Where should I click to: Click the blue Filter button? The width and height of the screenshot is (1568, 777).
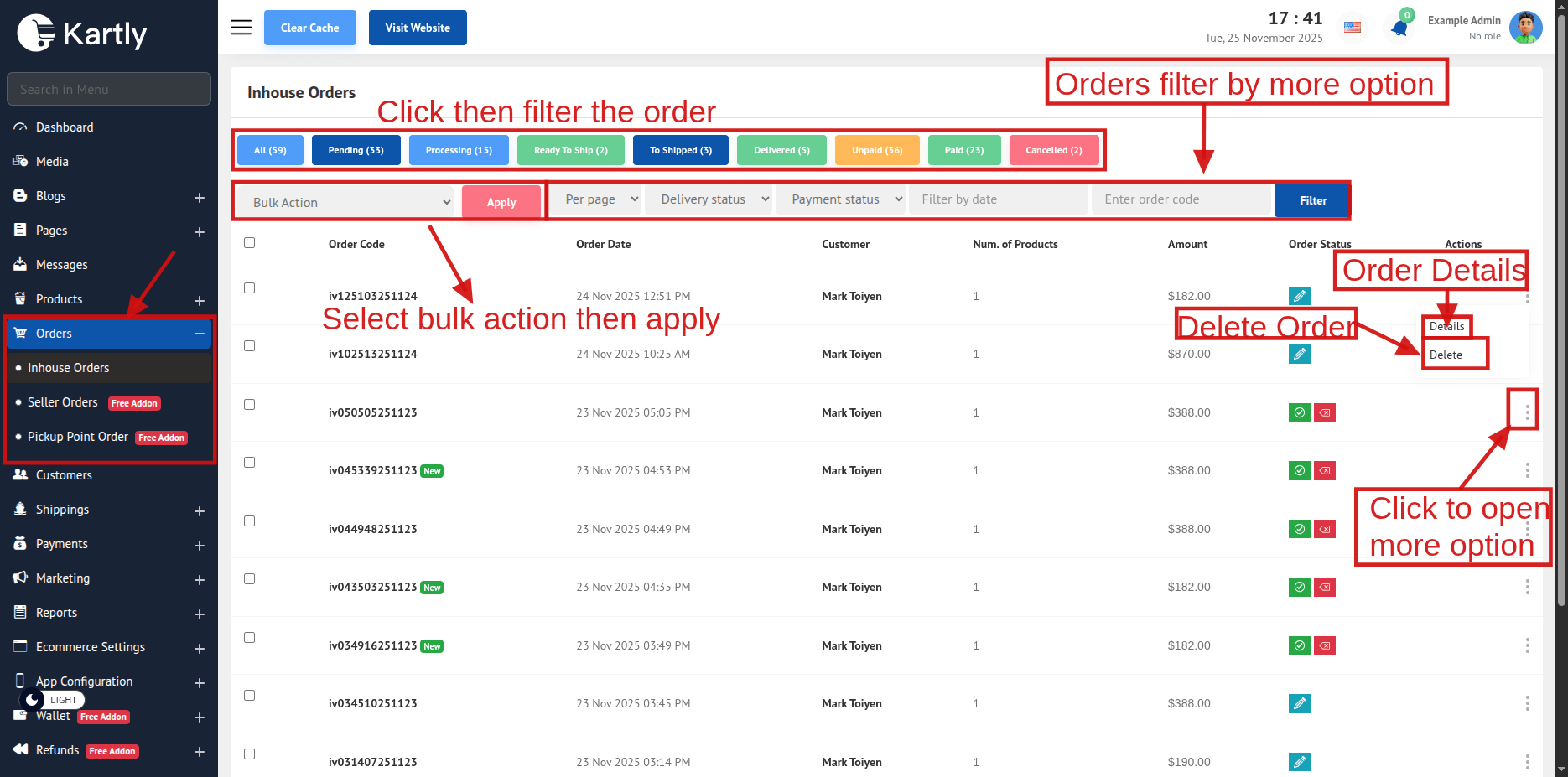(1312, 200)
